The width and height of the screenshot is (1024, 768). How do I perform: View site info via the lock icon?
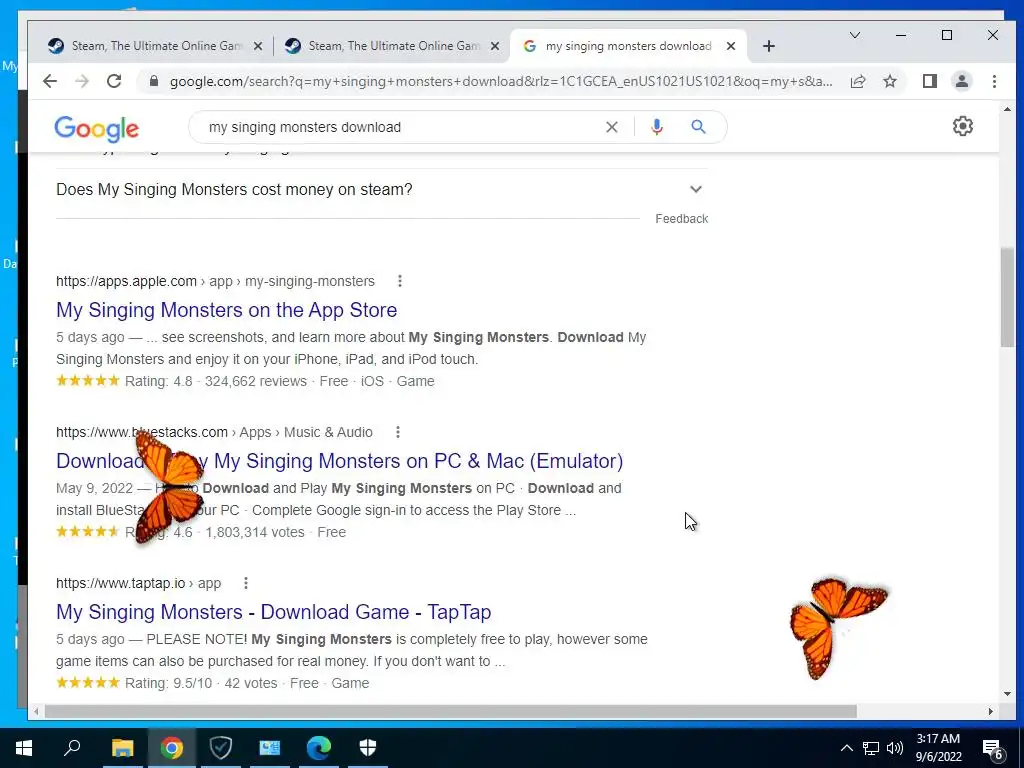[154, 81]
